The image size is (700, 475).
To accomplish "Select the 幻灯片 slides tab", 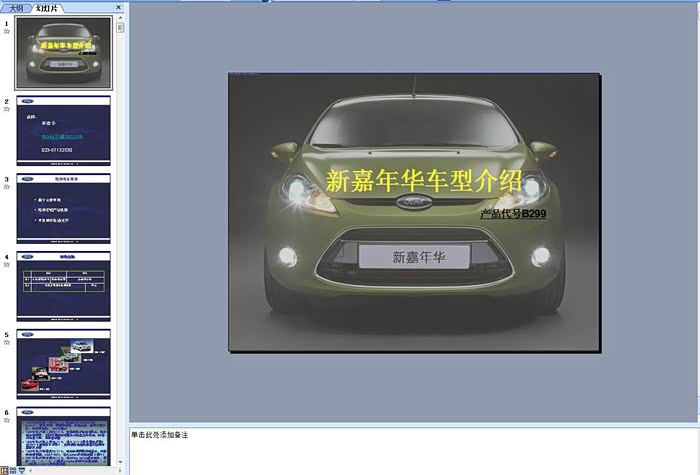I will [x=47, y=8].
